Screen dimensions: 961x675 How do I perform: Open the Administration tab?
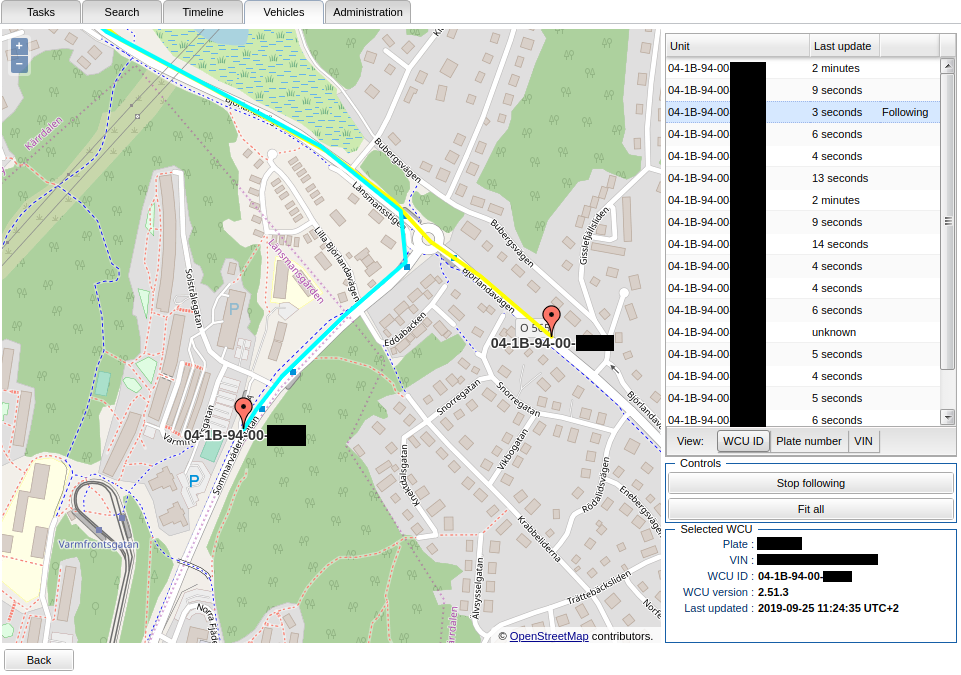click(x=367, y=12)
